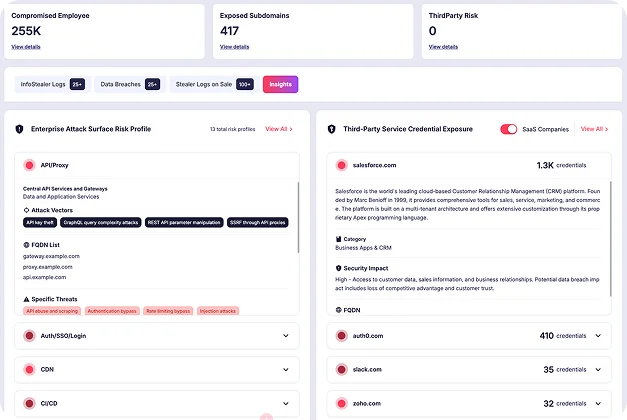
Task: Click the Attack Vectors diamond icon
Action: tap(26, 210)
